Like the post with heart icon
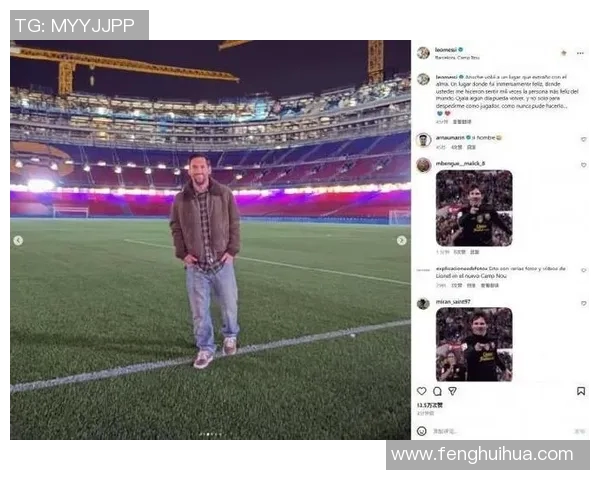The image size is (600, 480). [422, 391]
